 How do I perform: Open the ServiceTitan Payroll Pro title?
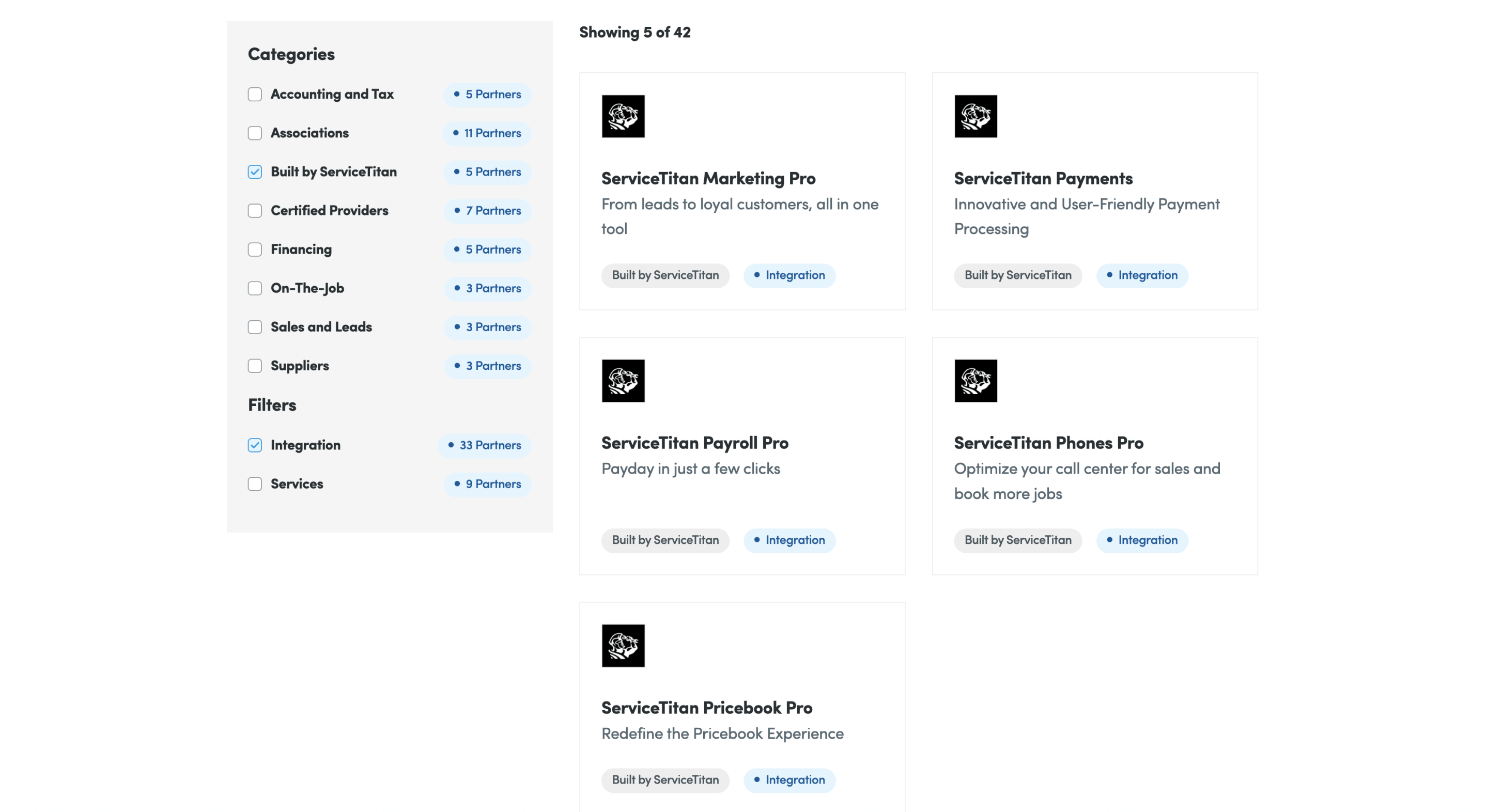click(x=694, y=443)
